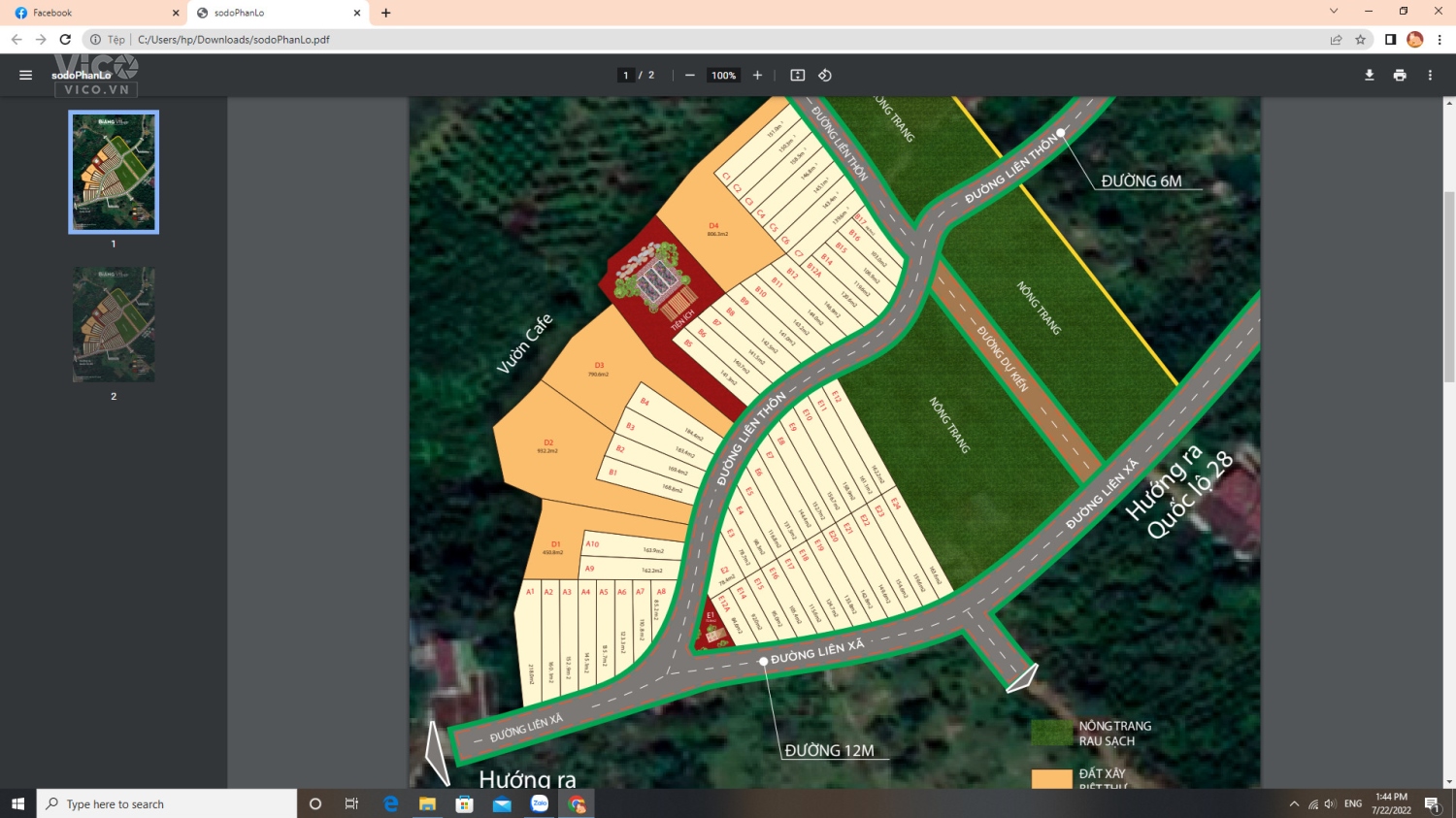Image resolution: width=1456 pixels, height=818 pixels.
Task: Open a new browser tab
Action: [x=386, y=13]
